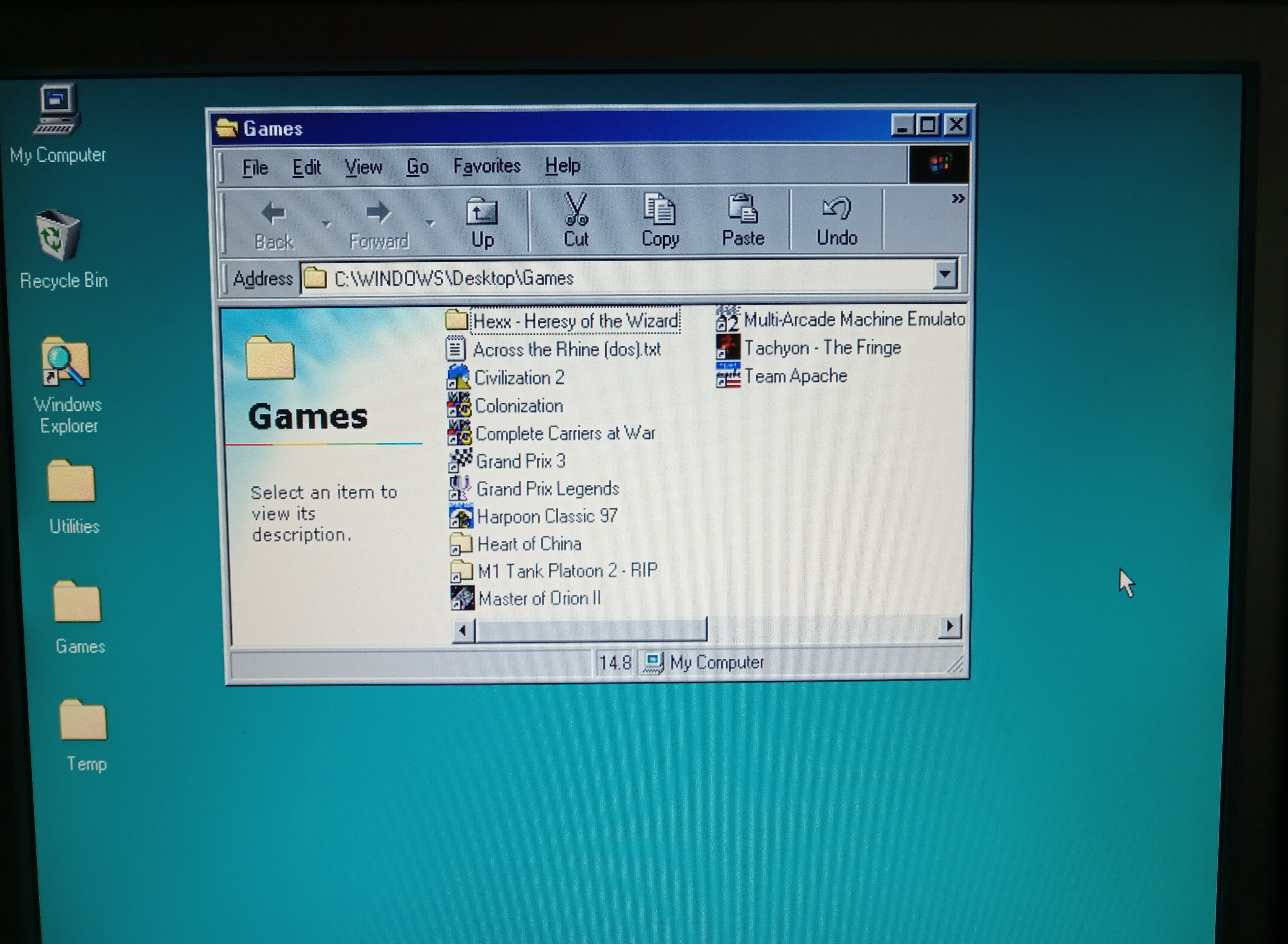Click the scroll right arrow button
This screenshot has height=944, width=1288.
click(949, 626)
